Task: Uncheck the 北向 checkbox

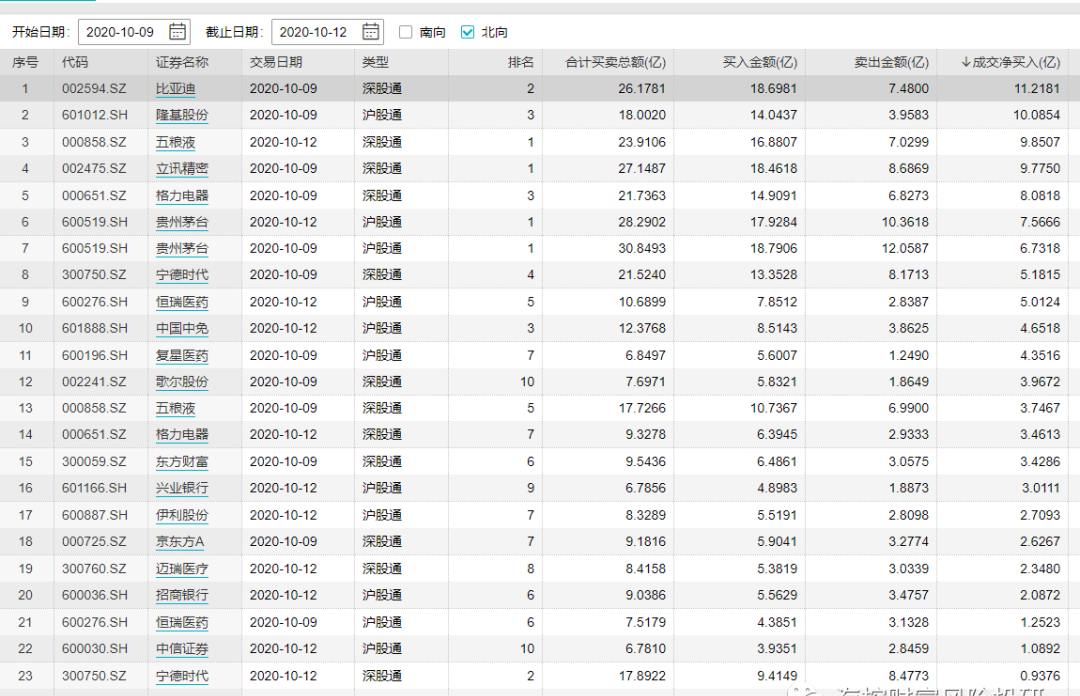Action: tap(467, 32)
